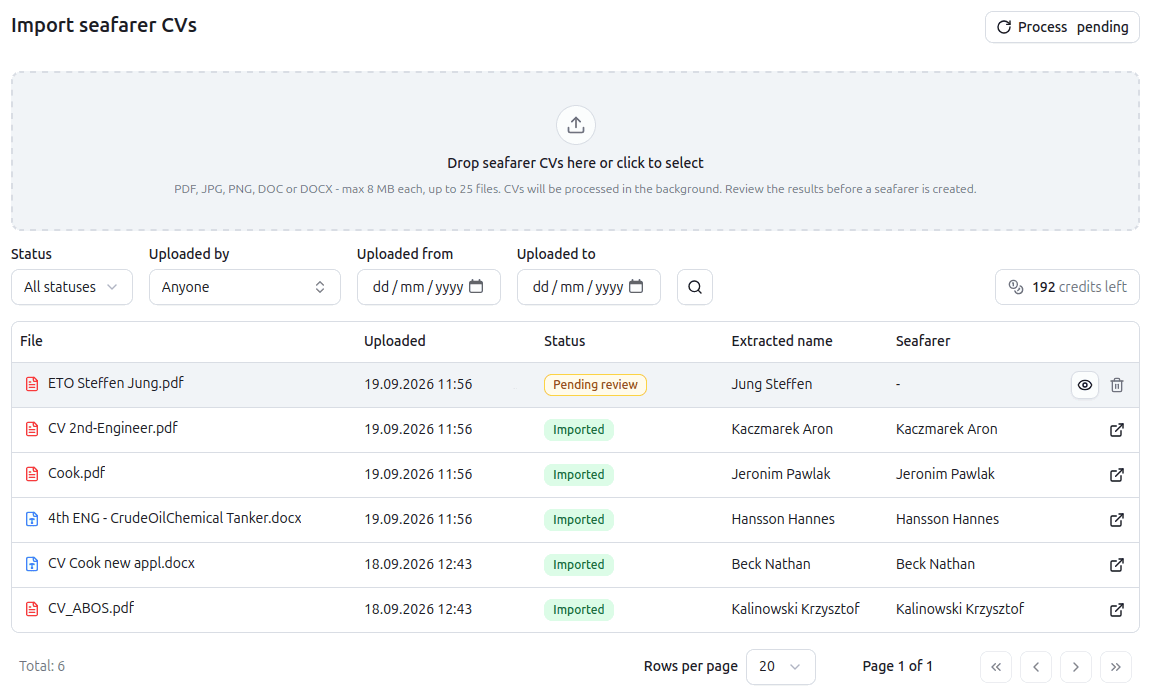Click the 192 credits left button
Viewport: 1151px width, 692px height.
(x=1067, y=287)
